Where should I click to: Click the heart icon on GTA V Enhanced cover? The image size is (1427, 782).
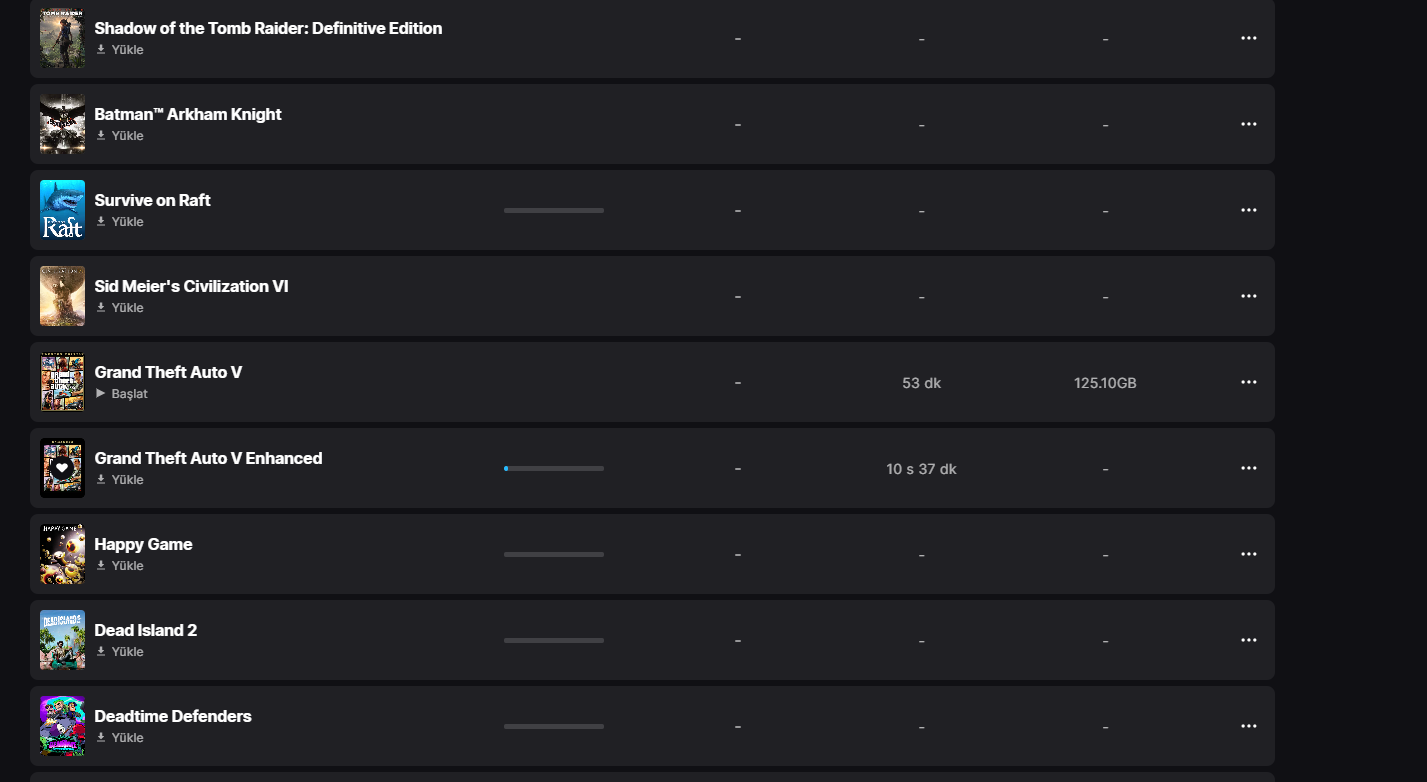pyautogui.click(x=62, y=468)
